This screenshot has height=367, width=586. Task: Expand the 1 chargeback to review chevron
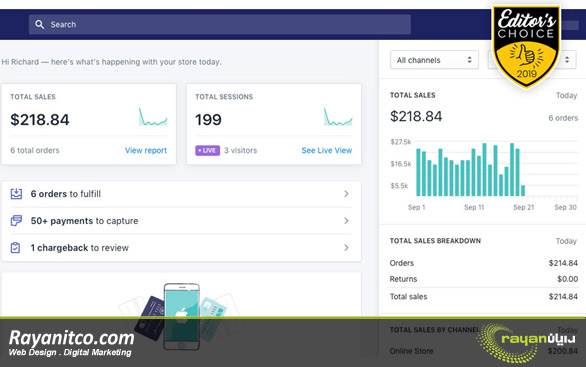pos(346,247)
